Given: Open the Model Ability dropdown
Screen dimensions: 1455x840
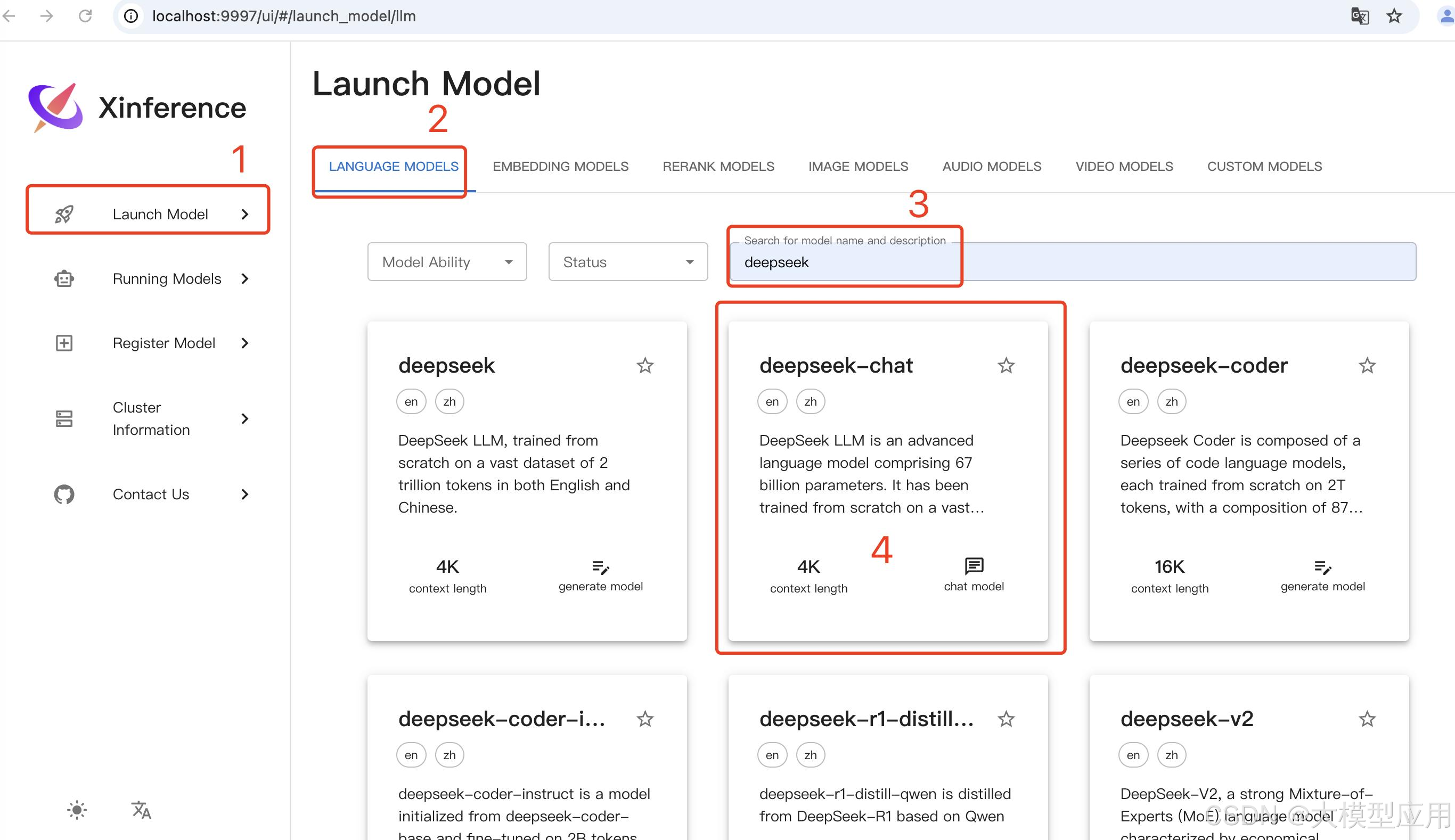Looking at the screenshot, I should [x=447, y=262].
